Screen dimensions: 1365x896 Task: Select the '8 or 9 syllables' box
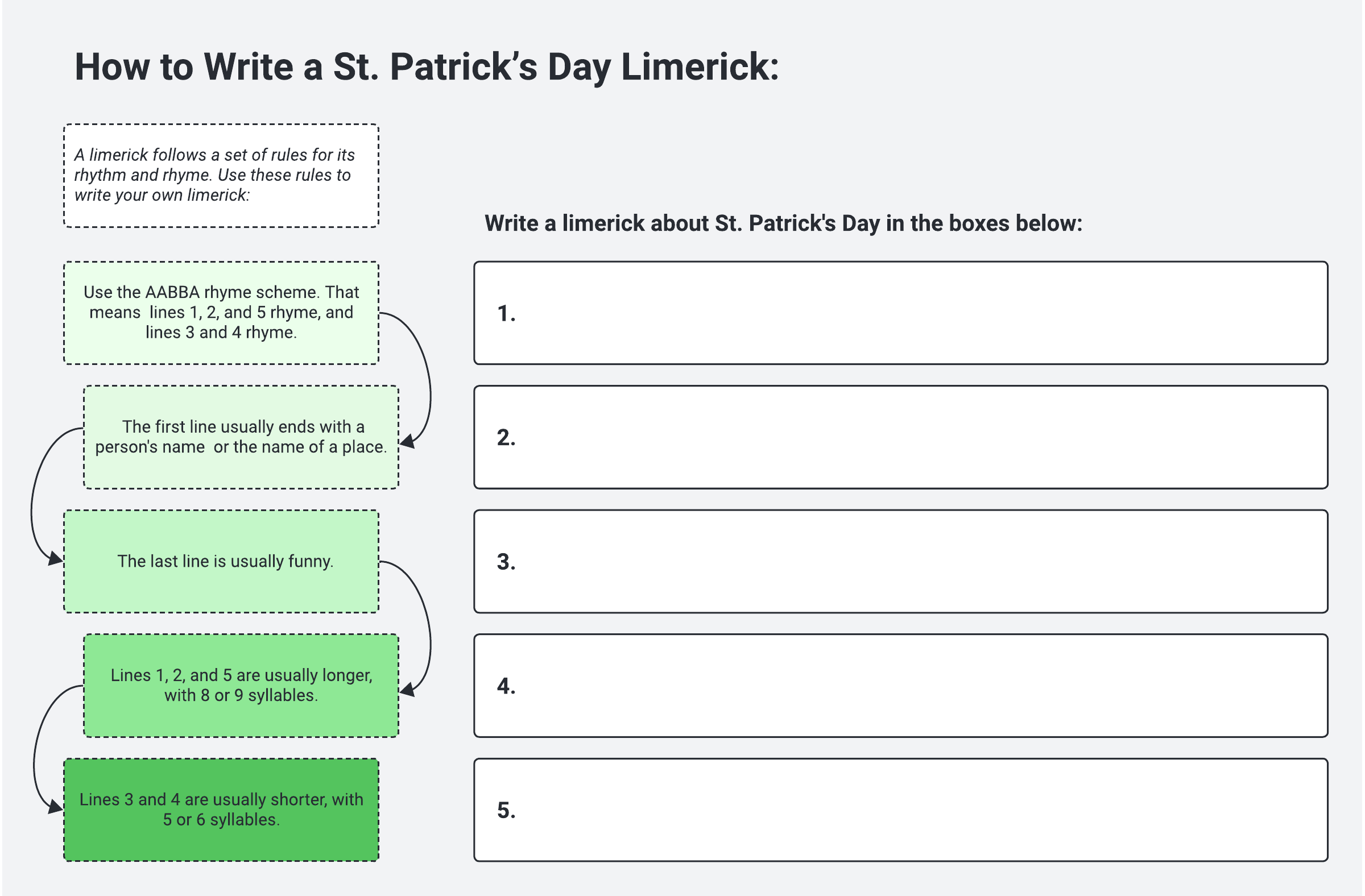tap(241, 686)
